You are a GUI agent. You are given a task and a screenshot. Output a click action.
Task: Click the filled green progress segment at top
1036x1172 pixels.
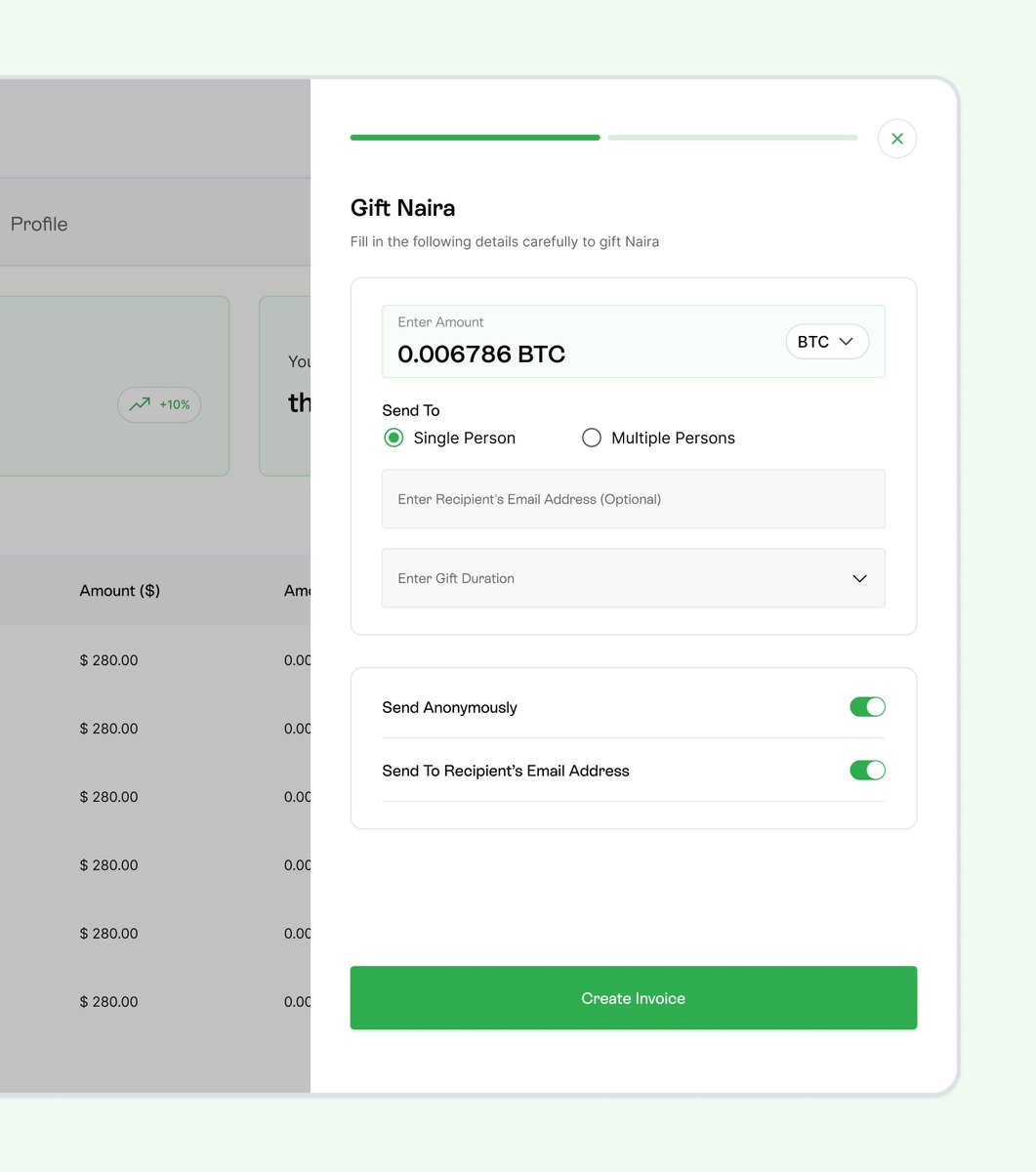coord(475,138)
